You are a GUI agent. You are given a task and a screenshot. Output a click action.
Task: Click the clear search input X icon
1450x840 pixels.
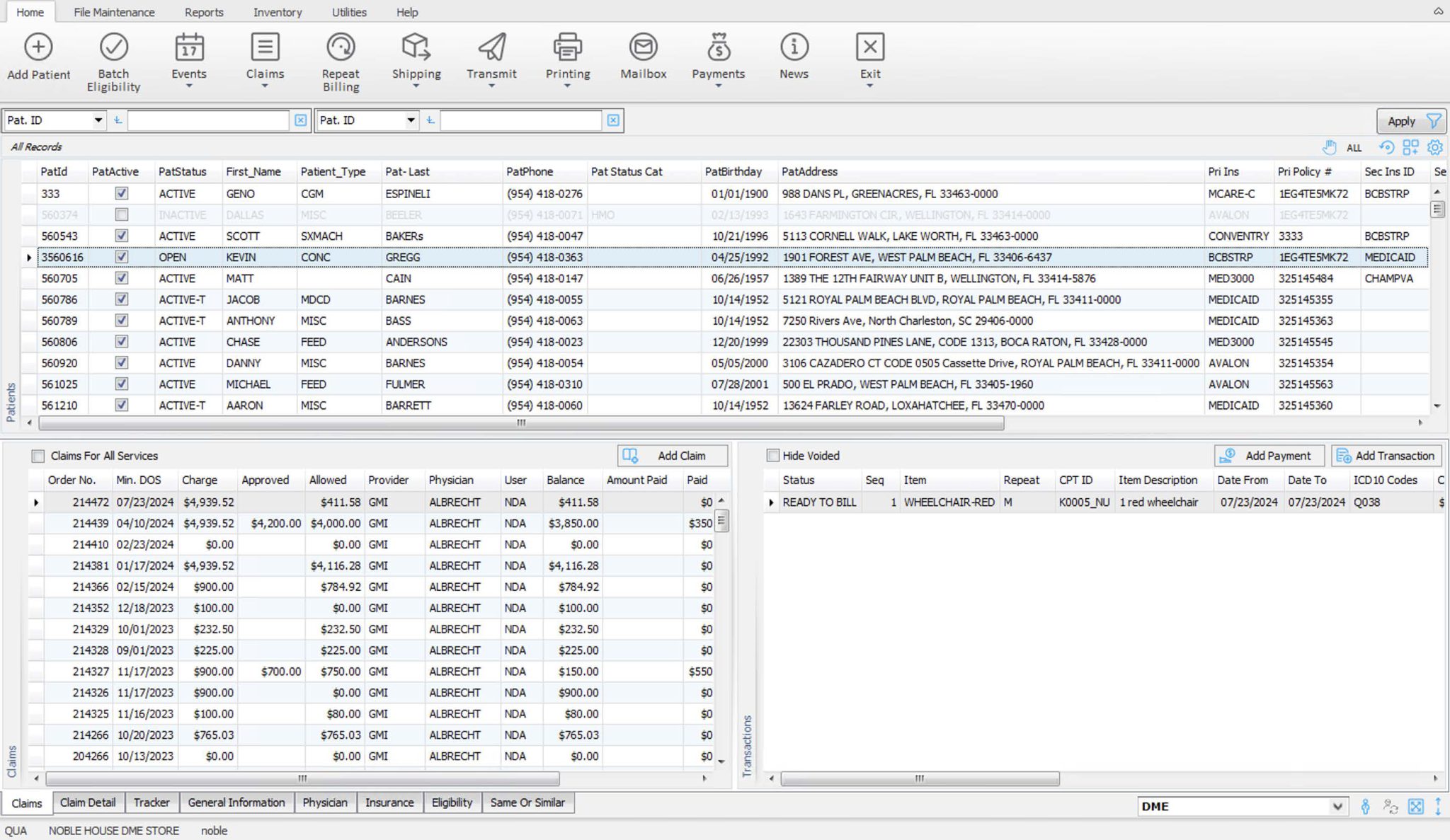[300, 120]
